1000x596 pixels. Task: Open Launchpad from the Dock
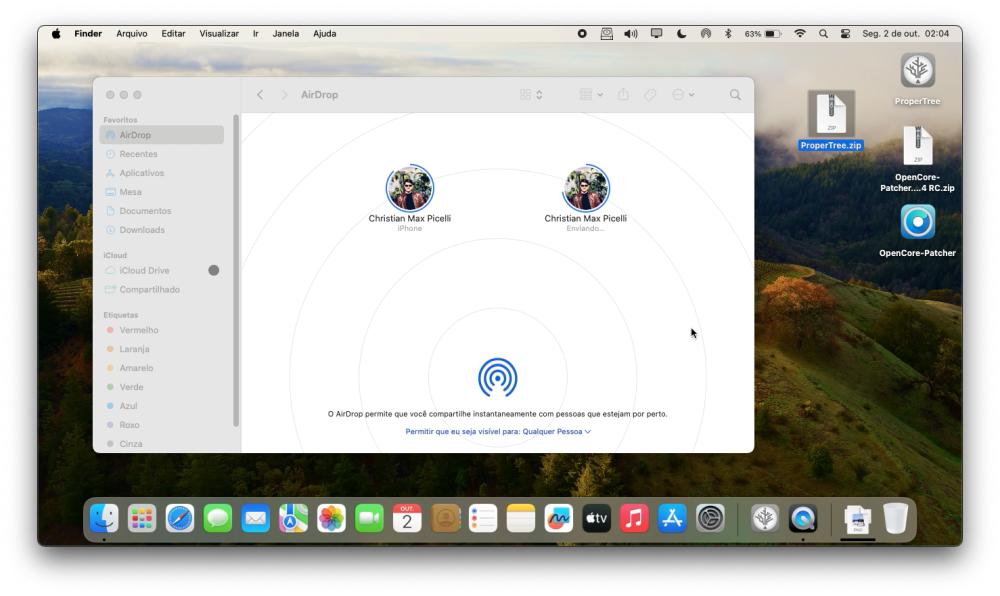(x=142, y=518)
